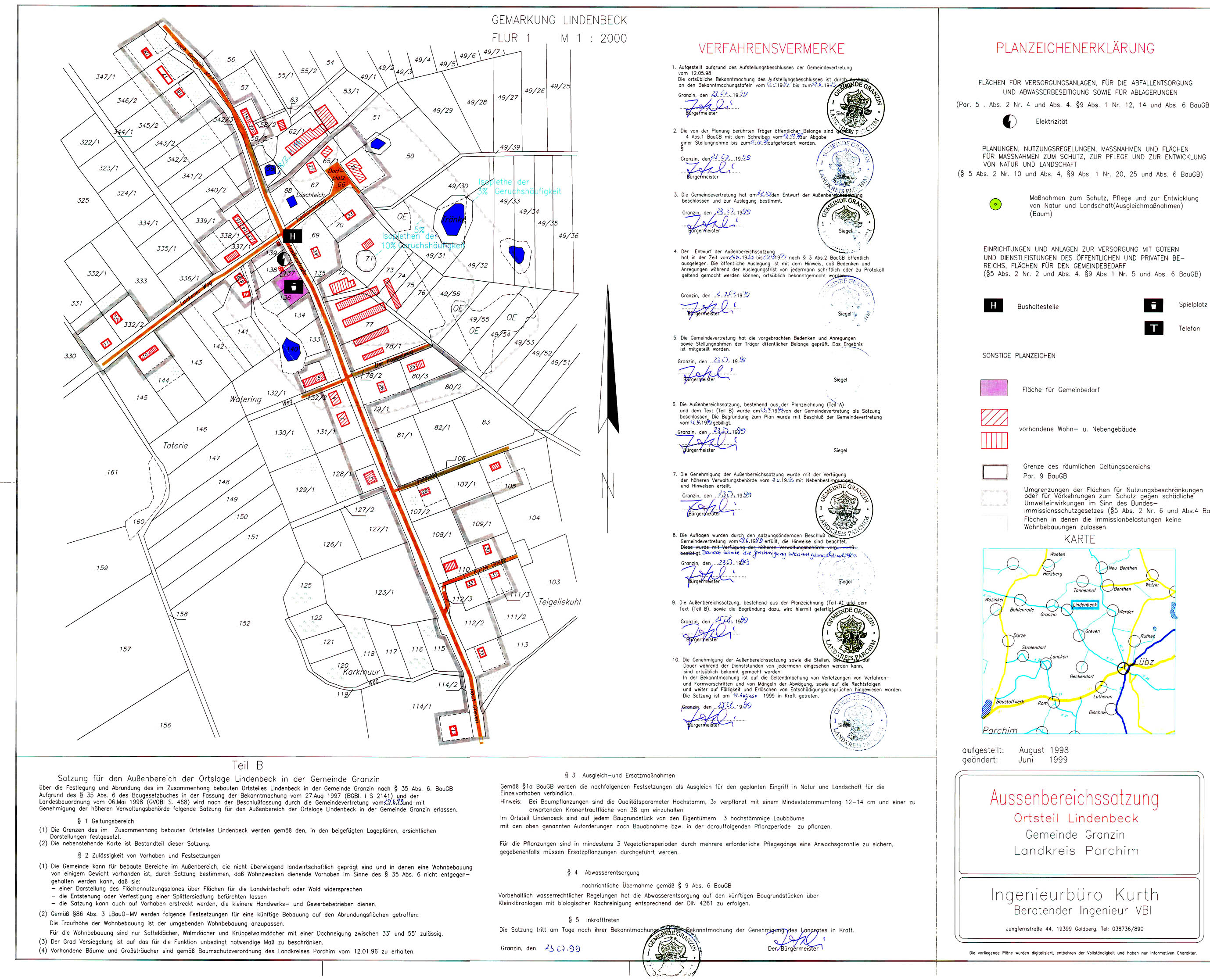Click parcel number 156 on the map
The height and width of the screenshot is (980, 1210).
(165, 725)
